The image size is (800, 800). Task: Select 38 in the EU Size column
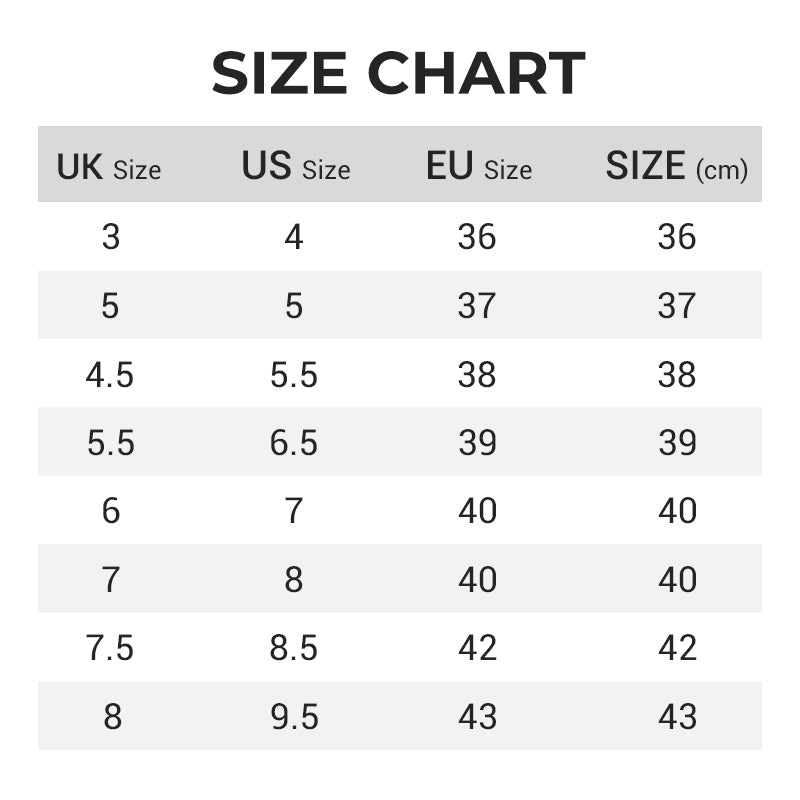click(477, 375)
